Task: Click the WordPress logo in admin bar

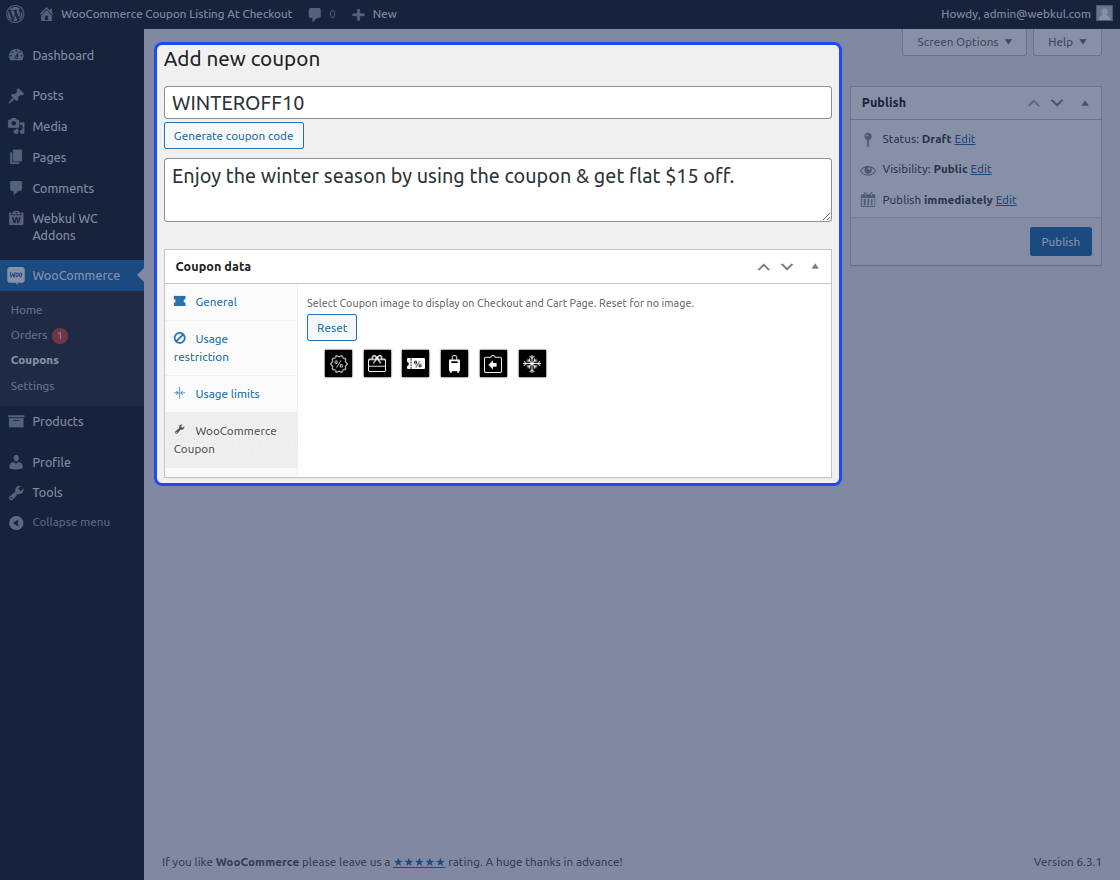Action: pyautogui.click(x=15, y=14)
